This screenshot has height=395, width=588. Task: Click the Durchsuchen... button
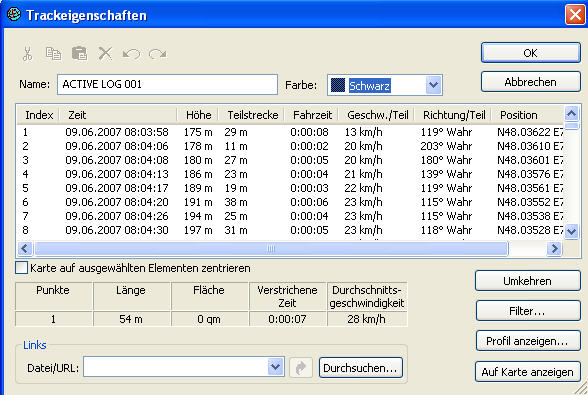tap(360, 368)
